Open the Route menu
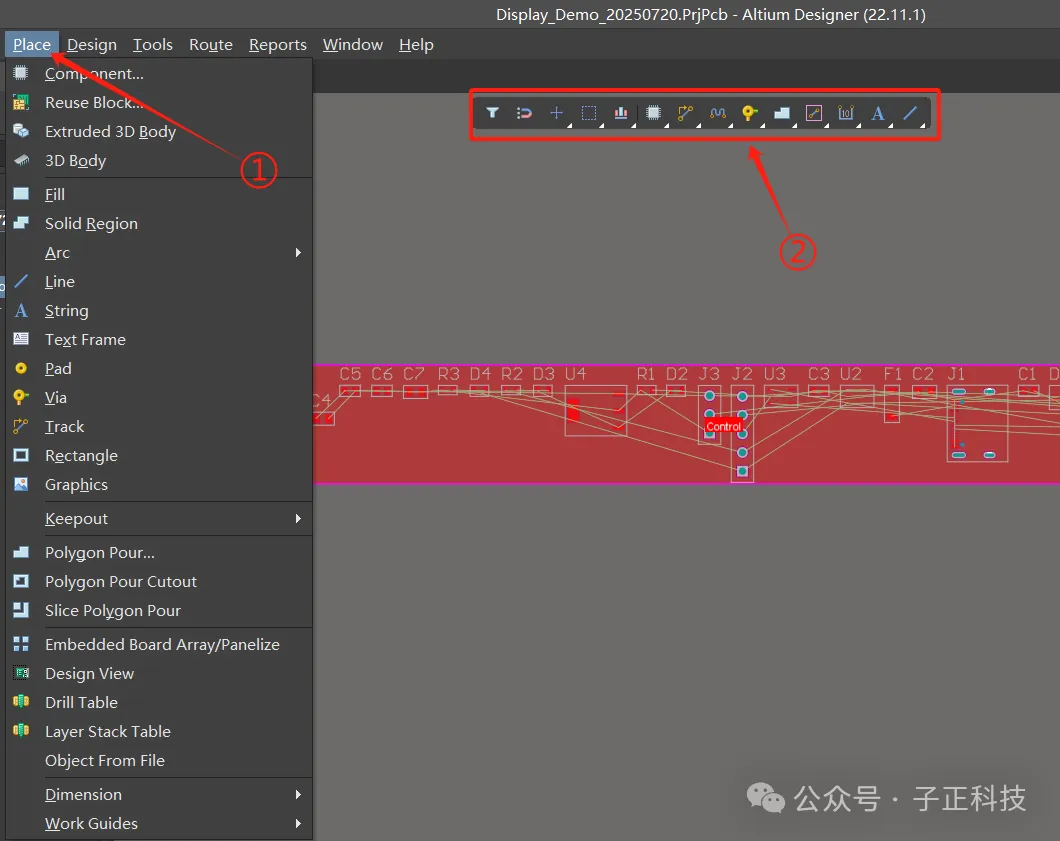1060x841 pixels. (x=211, y=45)
